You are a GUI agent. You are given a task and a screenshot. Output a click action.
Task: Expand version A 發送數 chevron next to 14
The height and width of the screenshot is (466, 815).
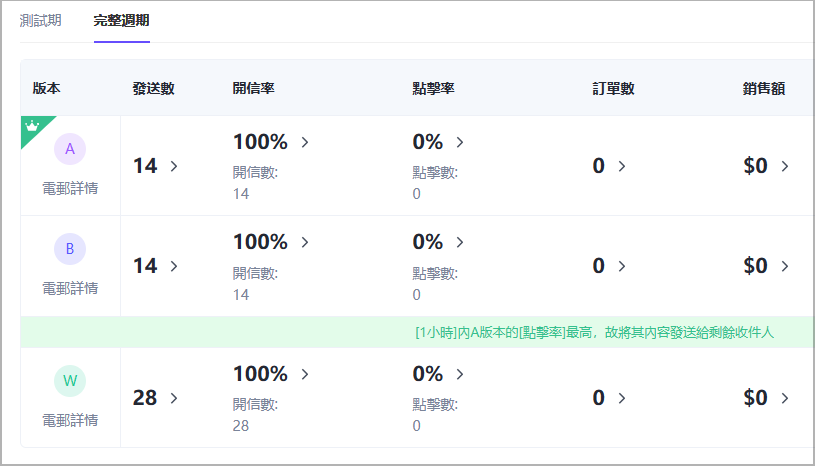(x=174, y=166)
